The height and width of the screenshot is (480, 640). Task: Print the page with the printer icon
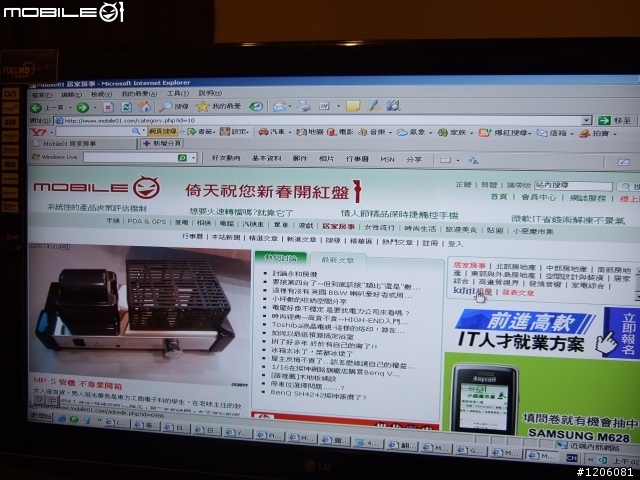[304, 106]
